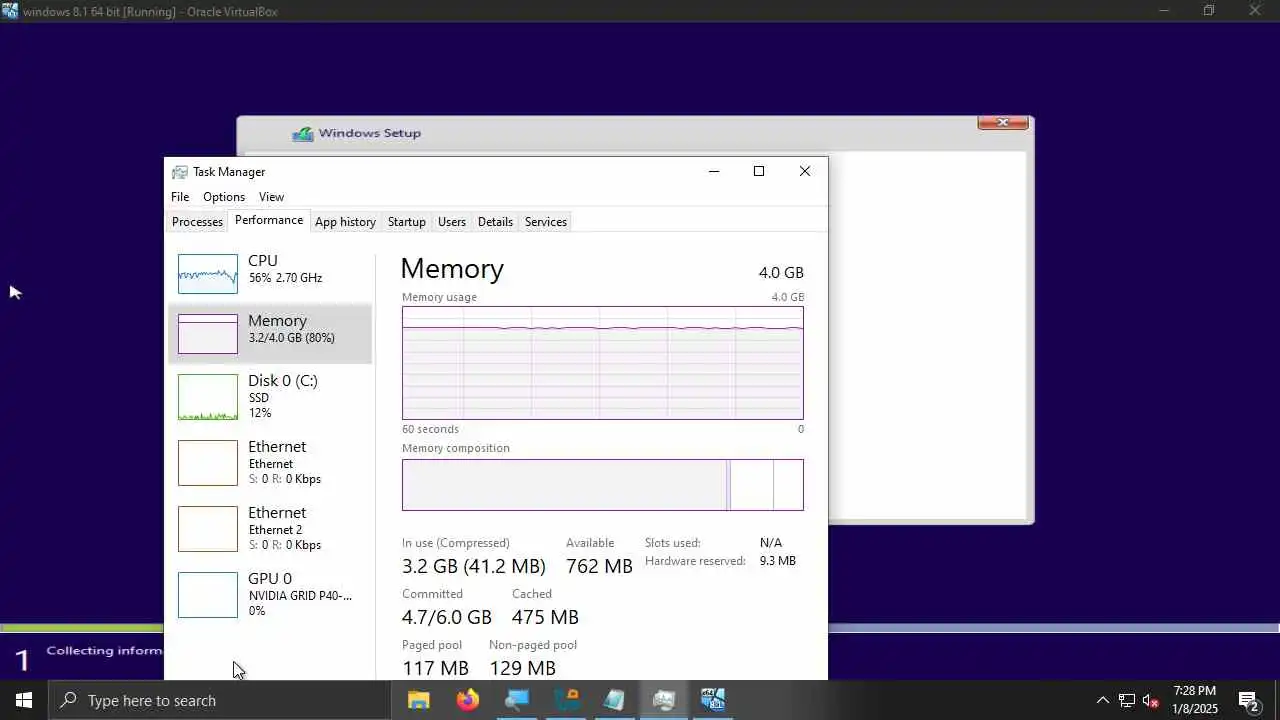This screenshot has width=1280, height=720.
Task: Click the Disk 0 SSD label
Action: coord(259,398)
